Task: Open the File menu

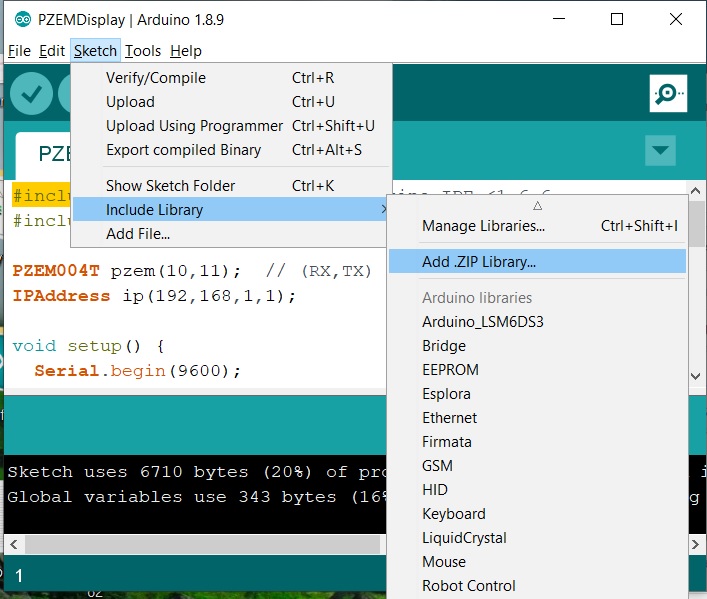Action: point(19,51)
